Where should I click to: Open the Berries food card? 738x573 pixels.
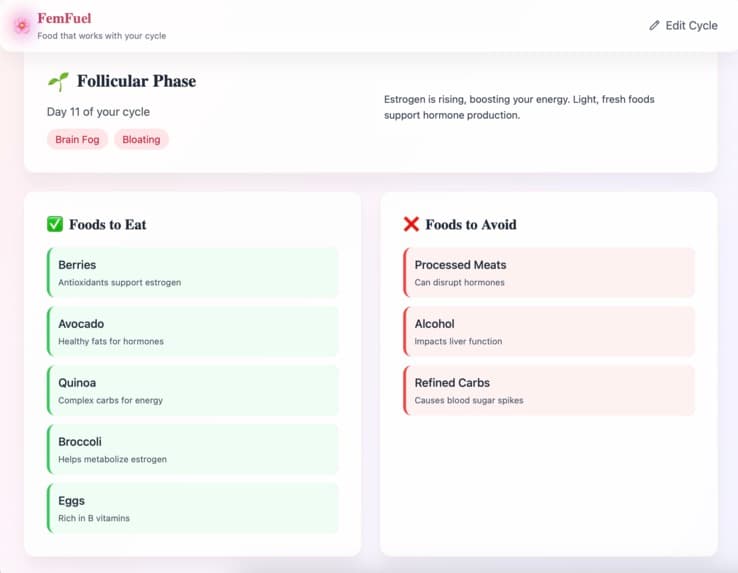tap(193, 273)
